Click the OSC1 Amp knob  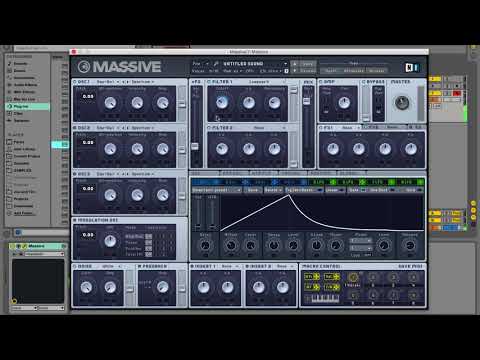coord(163,103)
